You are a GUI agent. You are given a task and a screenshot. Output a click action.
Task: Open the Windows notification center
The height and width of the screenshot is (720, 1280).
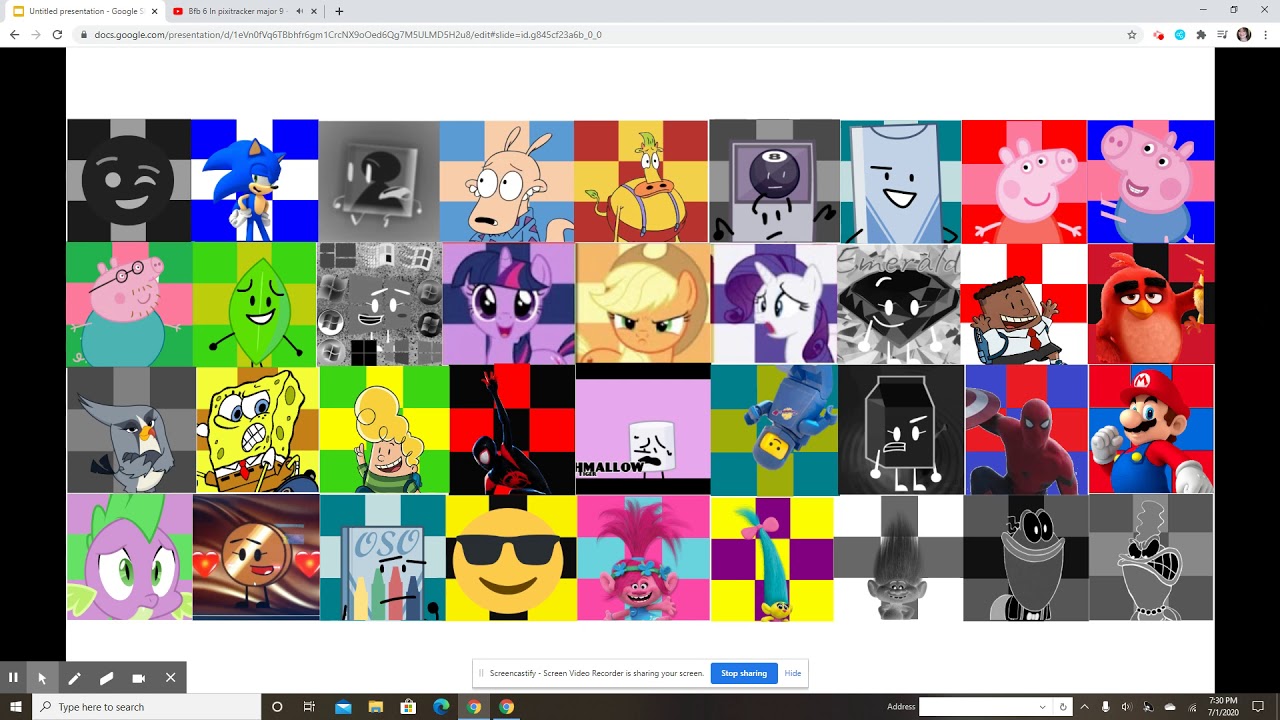coord(1259,706)
